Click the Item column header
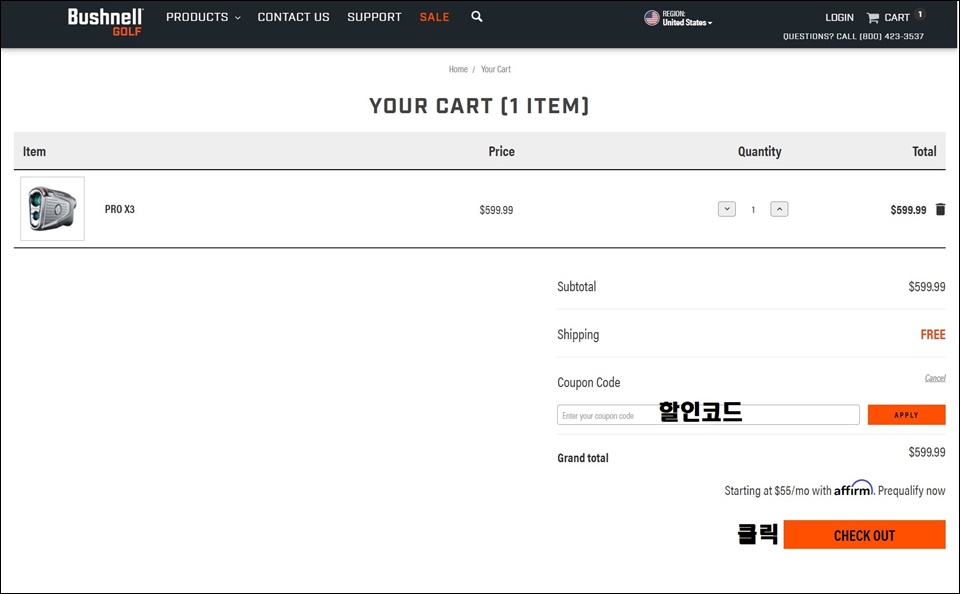960x594 pixels. (x=34, y=151)
